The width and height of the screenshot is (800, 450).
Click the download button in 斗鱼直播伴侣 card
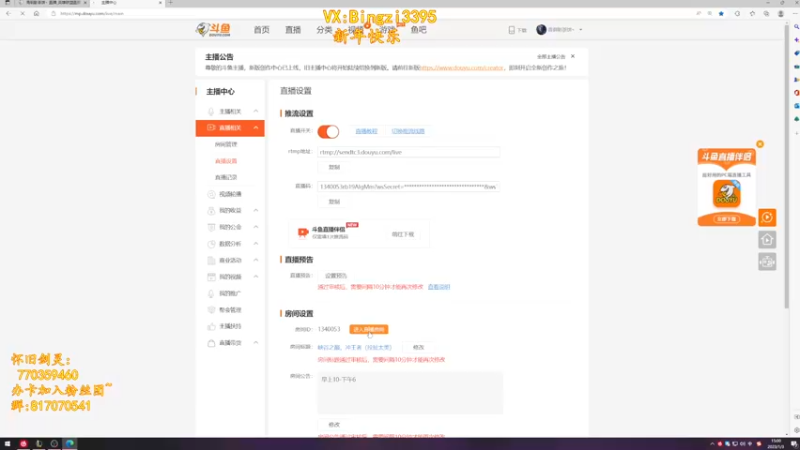[403, 234]
